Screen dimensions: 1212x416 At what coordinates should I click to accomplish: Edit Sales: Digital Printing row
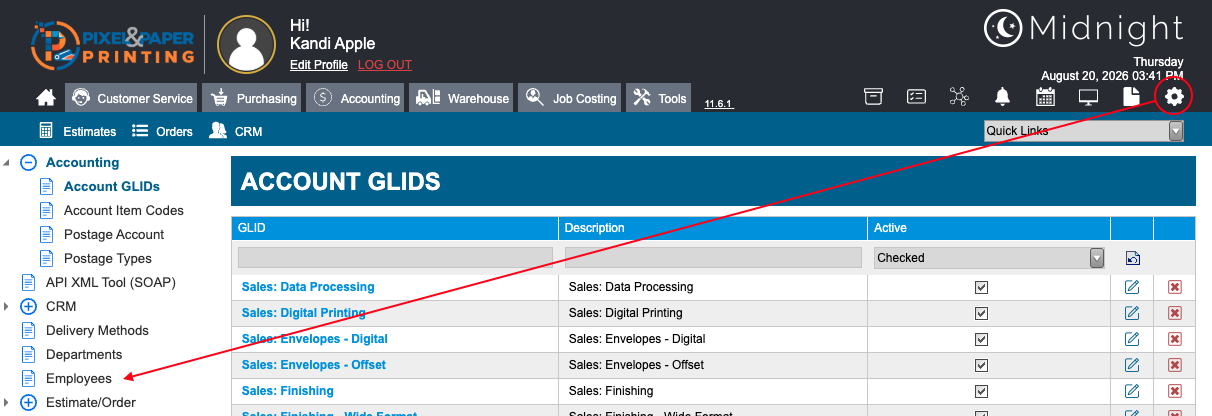1132,313
